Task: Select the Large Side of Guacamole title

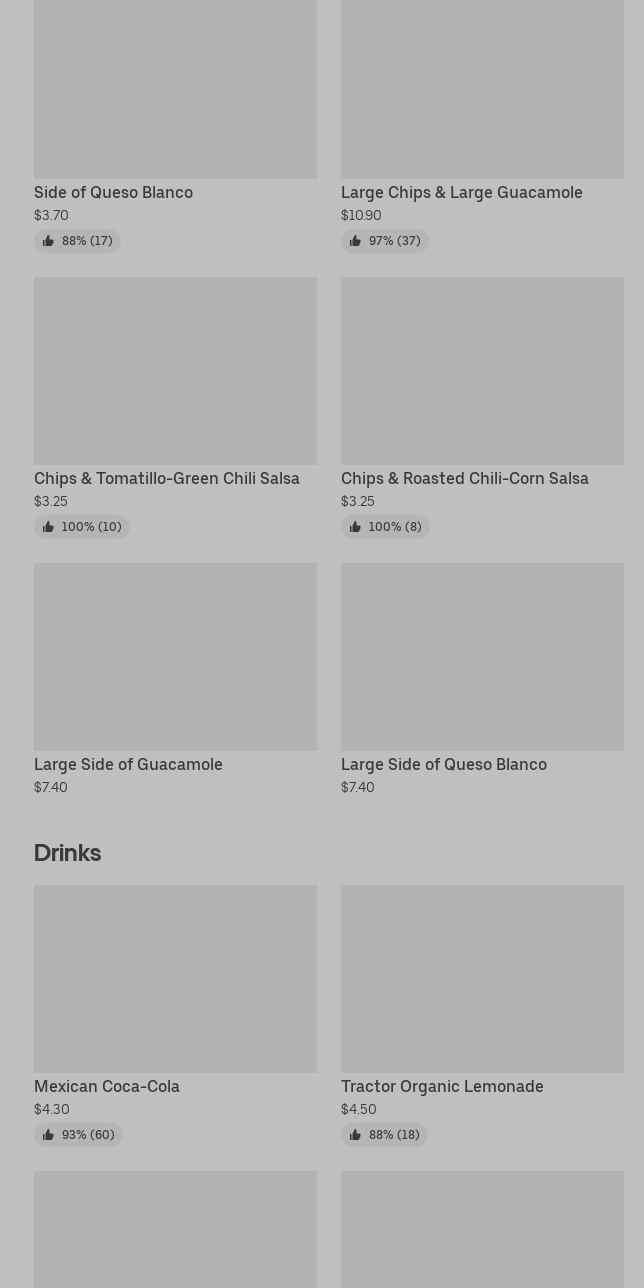Action: [x=128, y=765]
